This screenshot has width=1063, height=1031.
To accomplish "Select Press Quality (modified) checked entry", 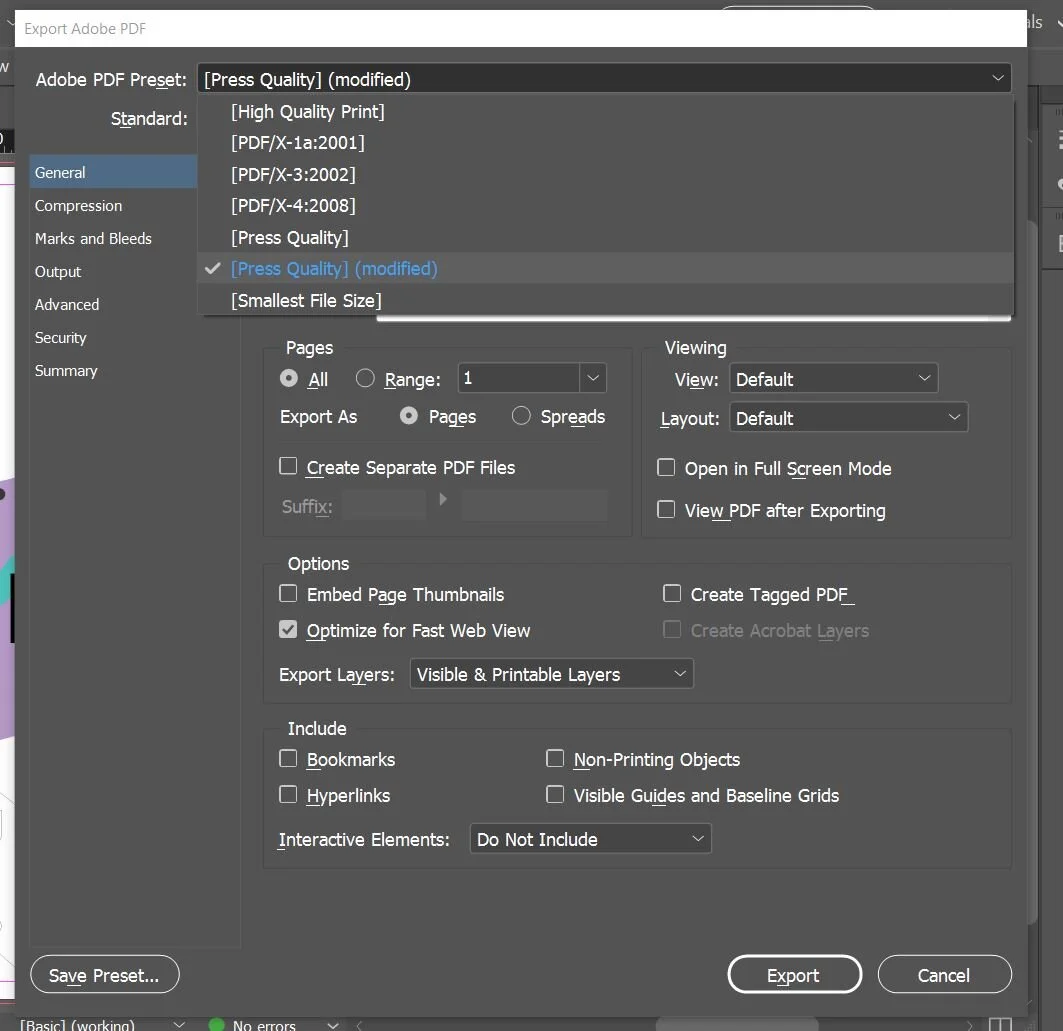I will click(605, 268).
